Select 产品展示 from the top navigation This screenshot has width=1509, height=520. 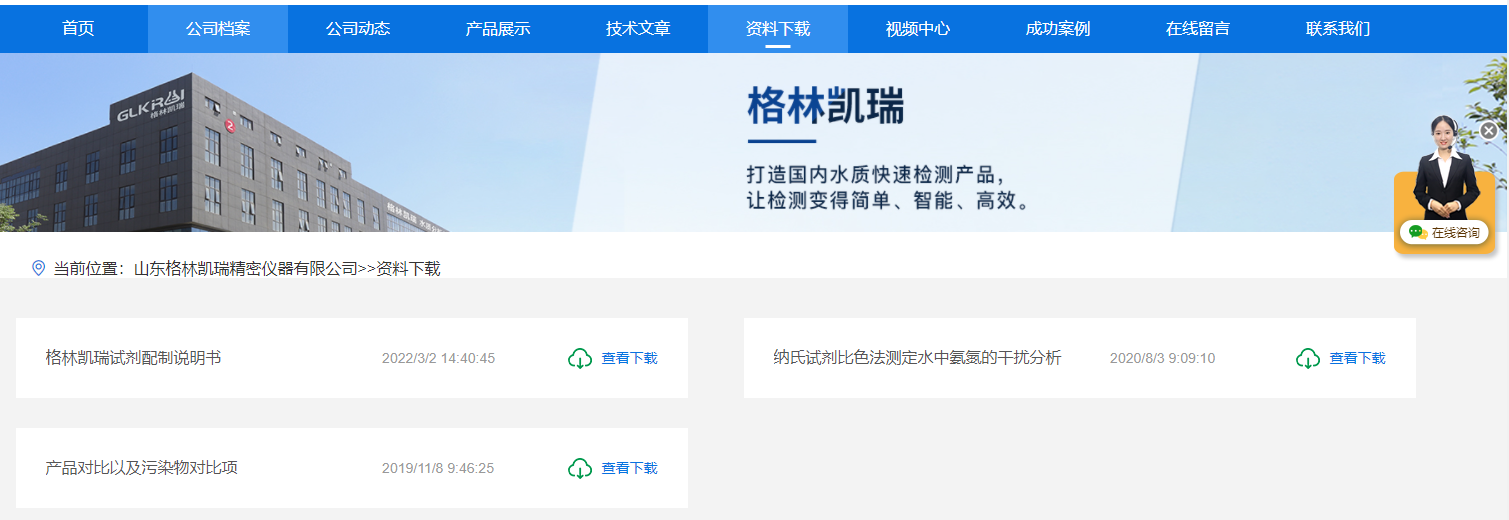pyautogui.click(x=498, y=29)
